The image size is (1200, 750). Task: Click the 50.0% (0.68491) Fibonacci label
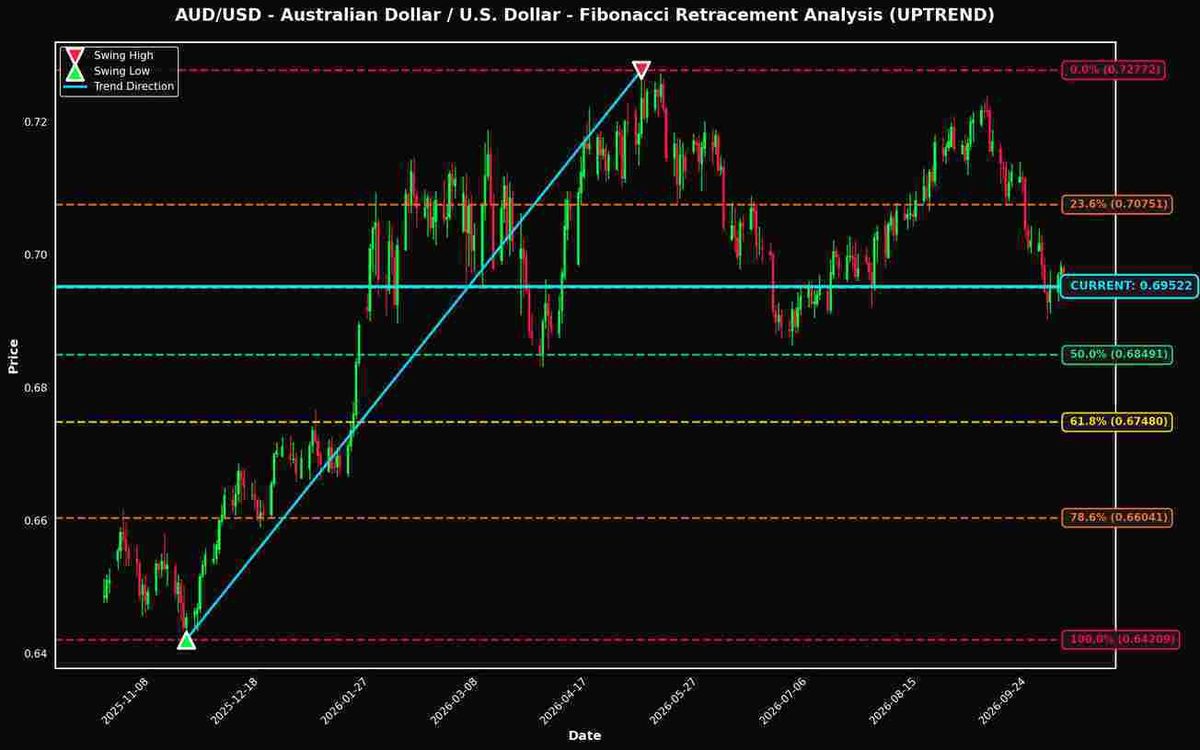pyautogui.click(x=1117, y=354)
